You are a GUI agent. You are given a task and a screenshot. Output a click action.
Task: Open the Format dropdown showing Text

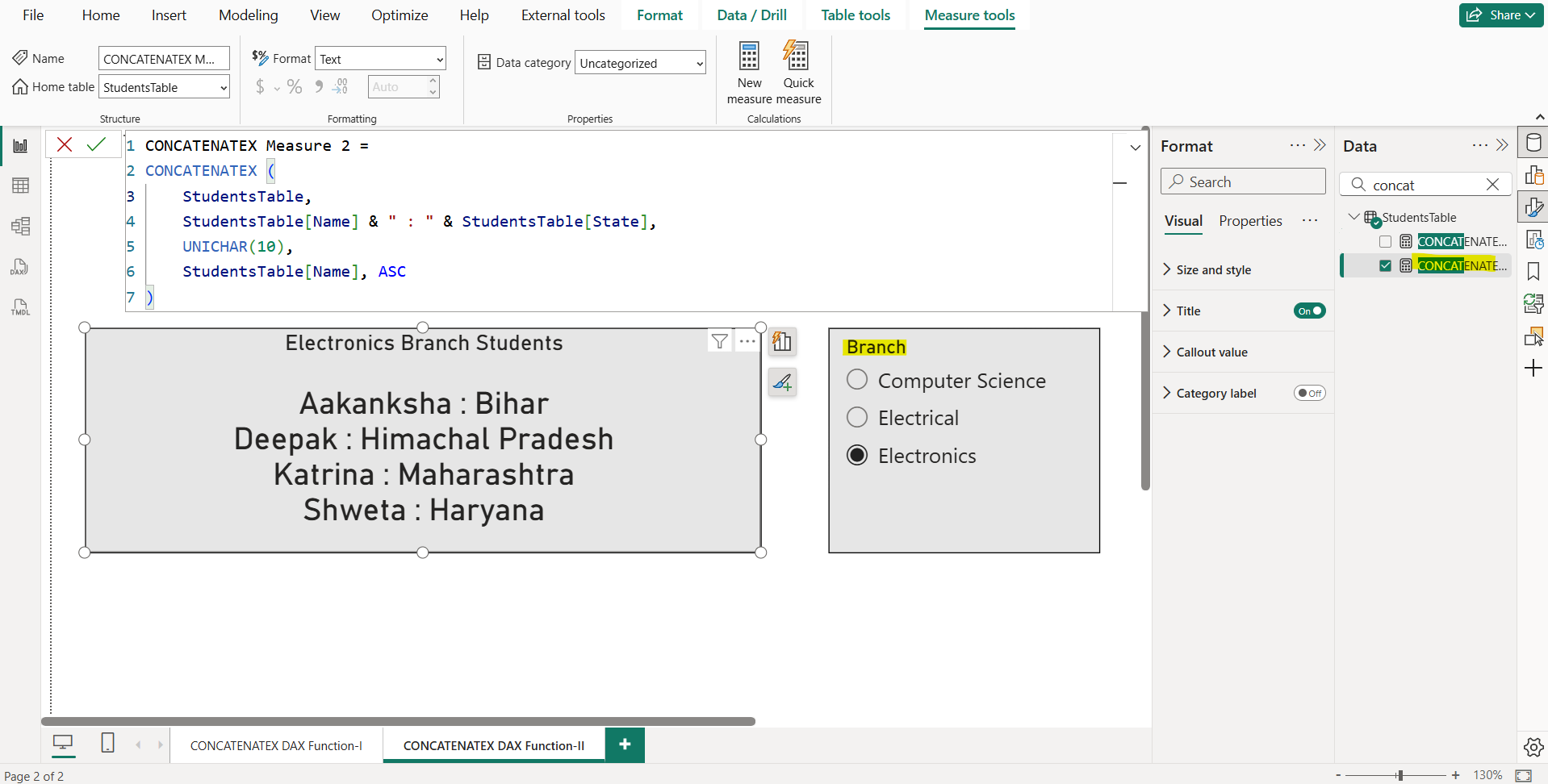click(x=379, y=58)
